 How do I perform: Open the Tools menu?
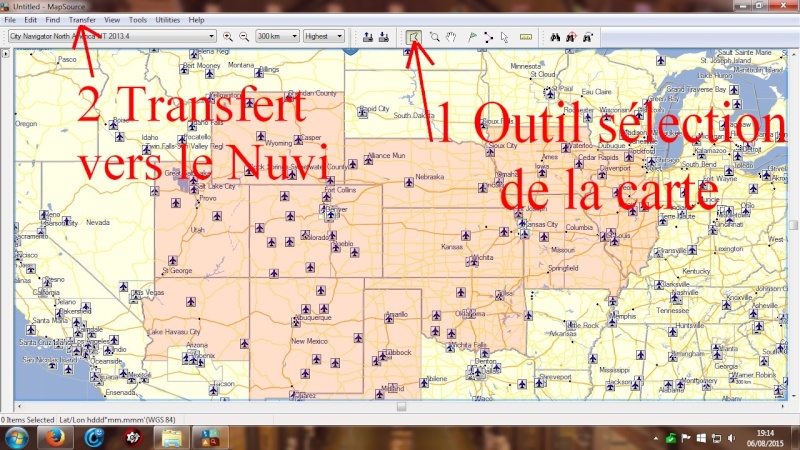tap(137, 20)
